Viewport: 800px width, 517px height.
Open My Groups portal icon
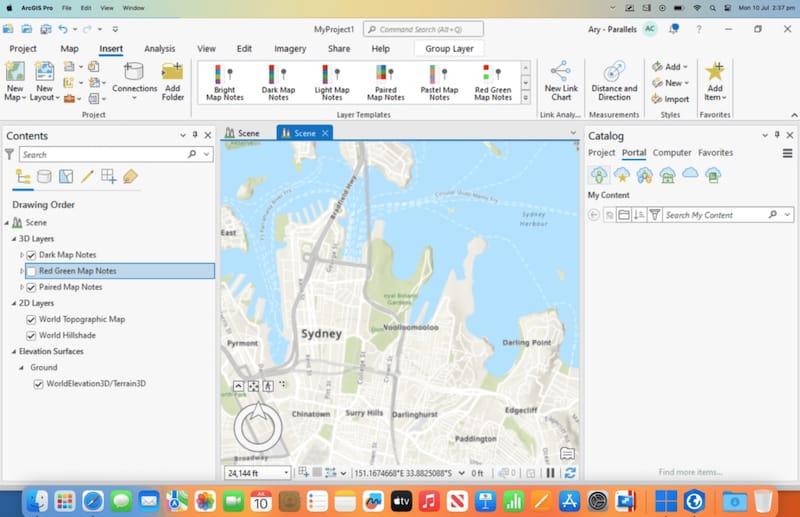pos(644,175)
